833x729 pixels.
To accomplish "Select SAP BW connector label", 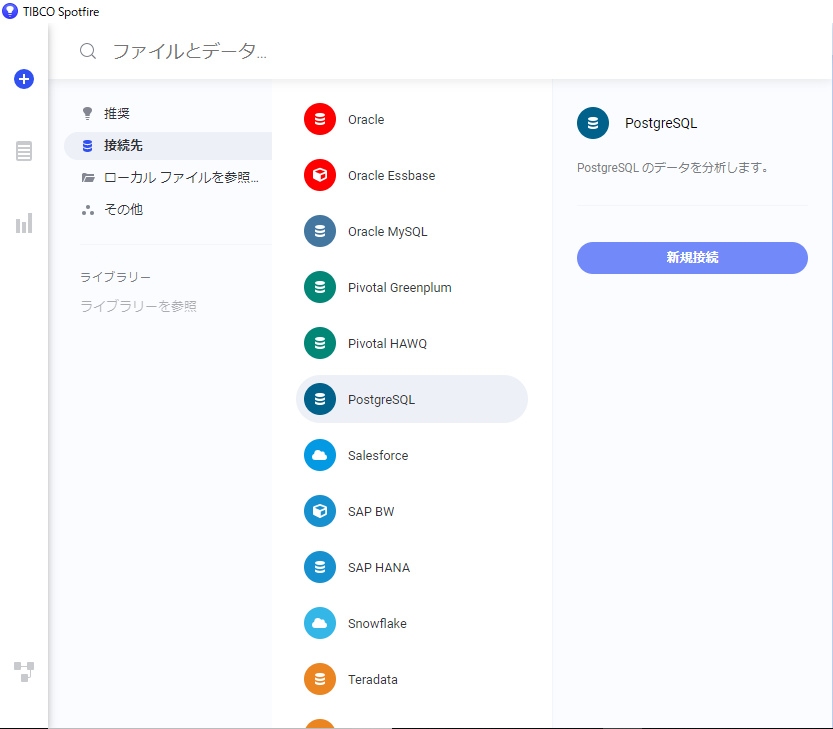I will click(x=371, y=512).
